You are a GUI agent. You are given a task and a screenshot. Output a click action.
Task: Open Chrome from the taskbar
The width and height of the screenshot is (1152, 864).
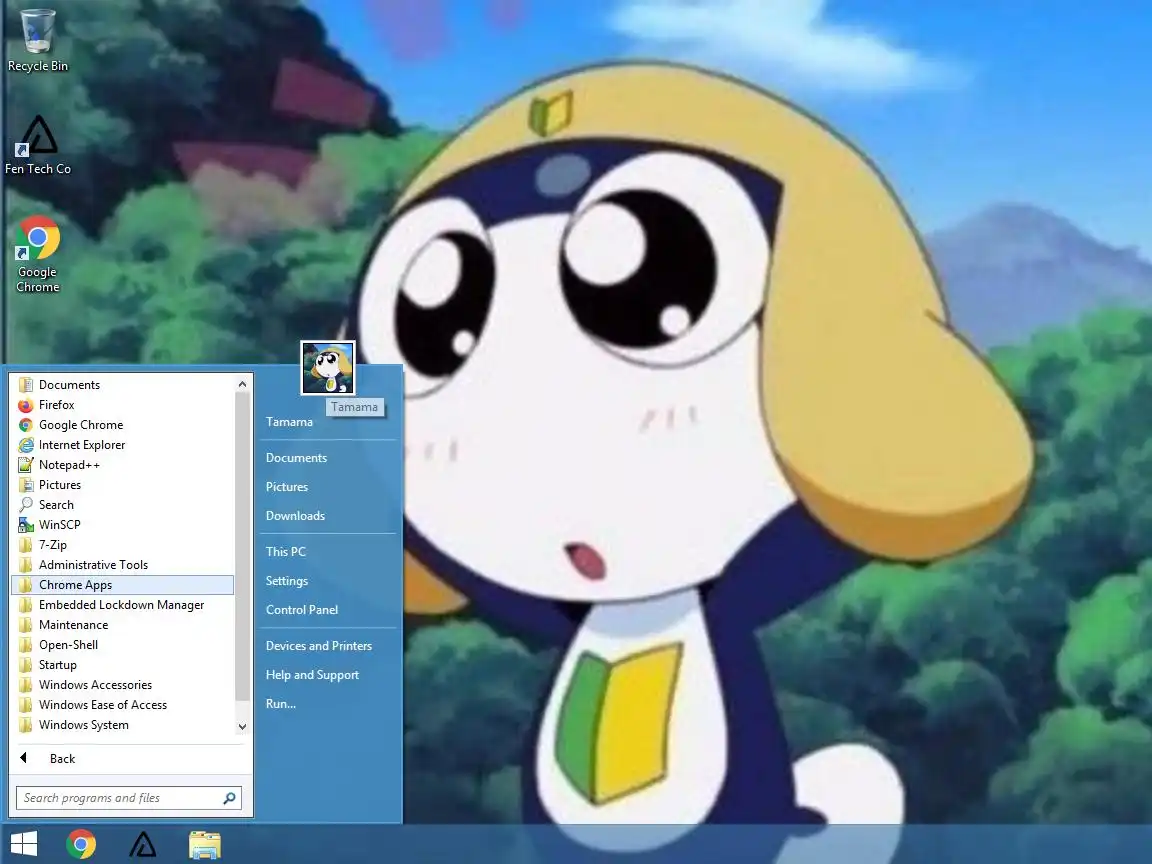click(x=81, y=844)
